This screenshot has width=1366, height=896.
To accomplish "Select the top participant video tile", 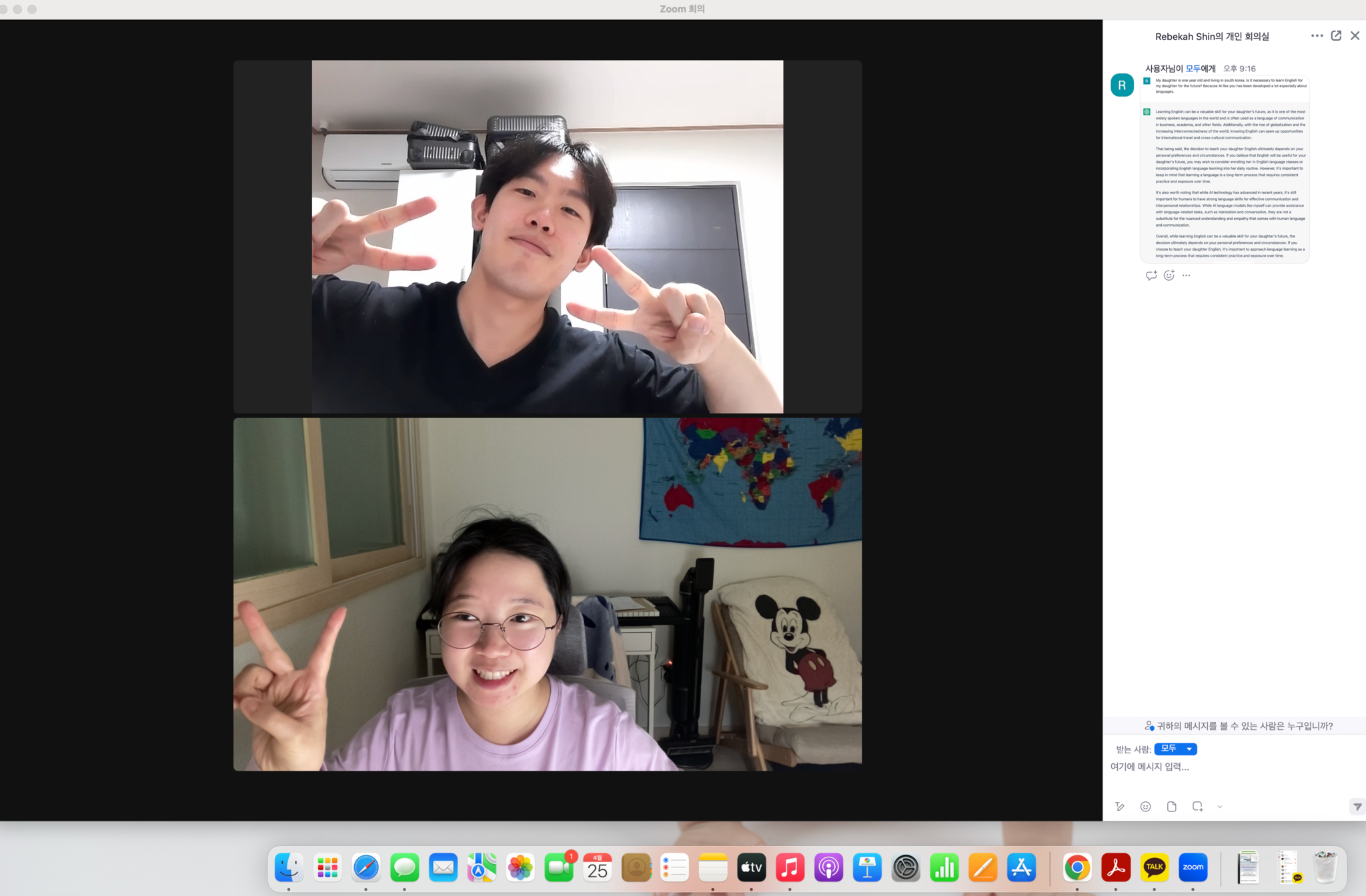I will pos(547,237).
